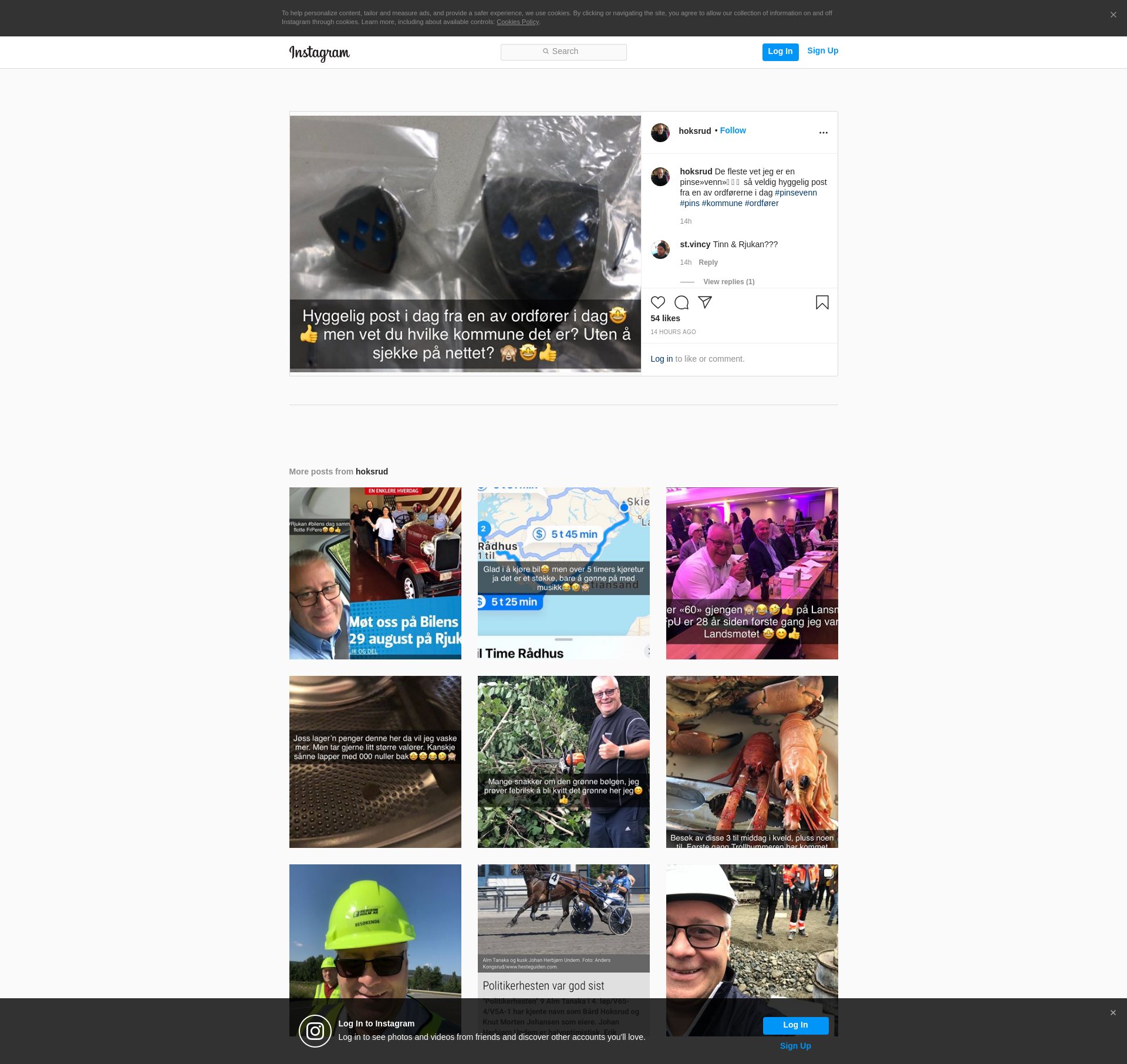Expand View replies (1)
Screen dimensions: 1127x1064
(x=729, y=282)
